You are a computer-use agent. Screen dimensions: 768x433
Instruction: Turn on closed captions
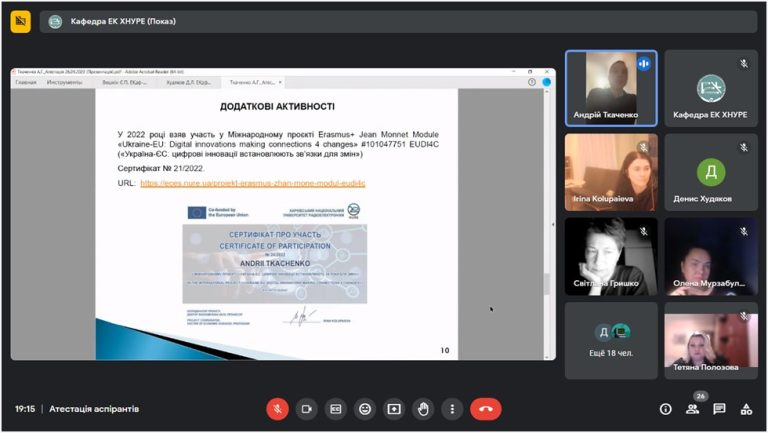(336, 409)
